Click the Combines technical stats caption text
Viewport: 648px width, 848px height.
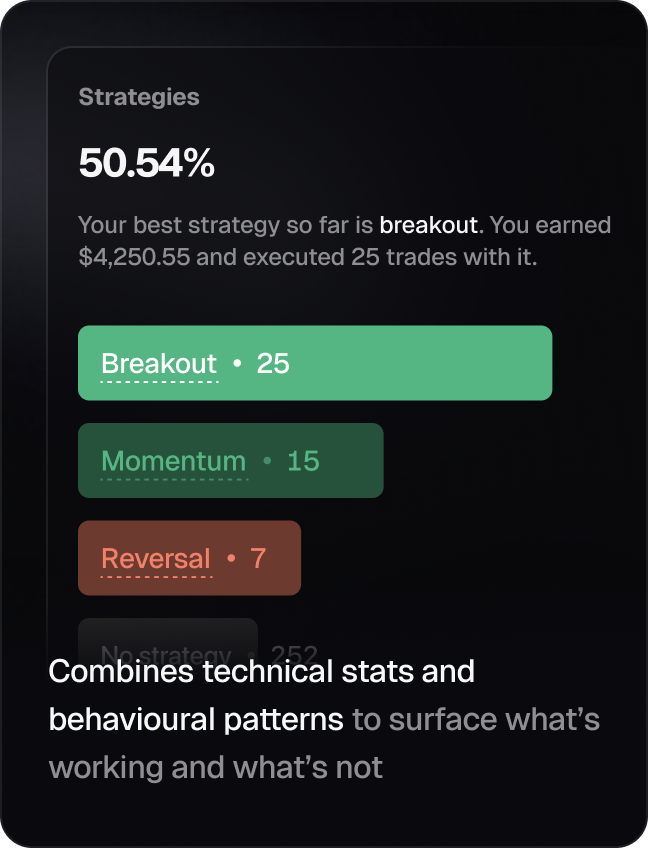coord(262,672)
